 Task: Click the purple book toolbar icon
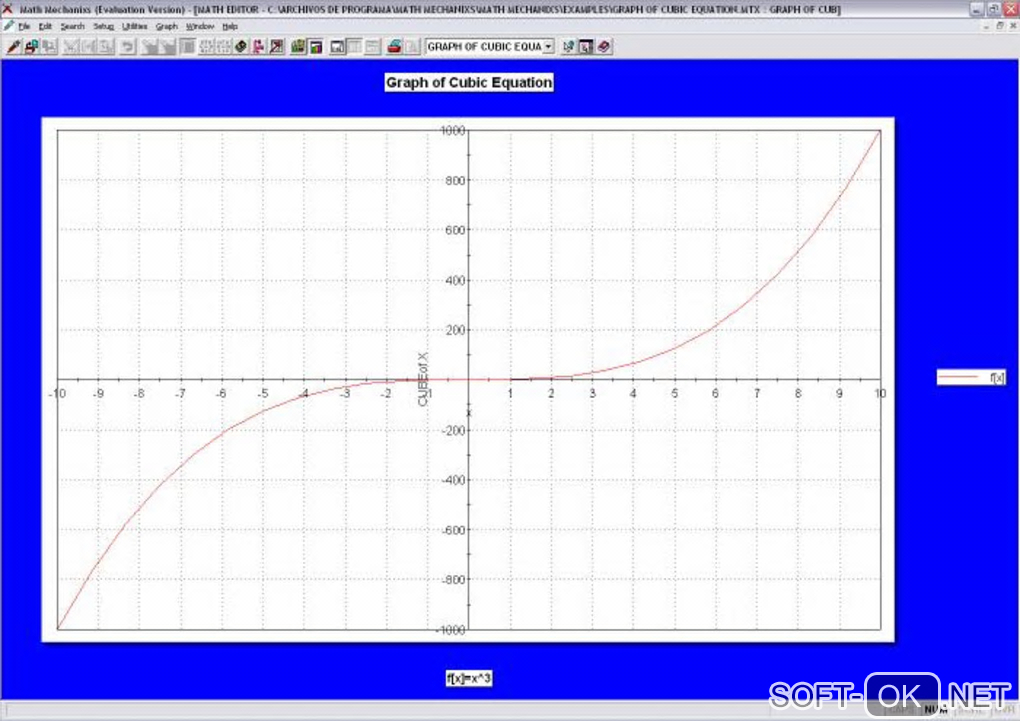pos(604,46)
